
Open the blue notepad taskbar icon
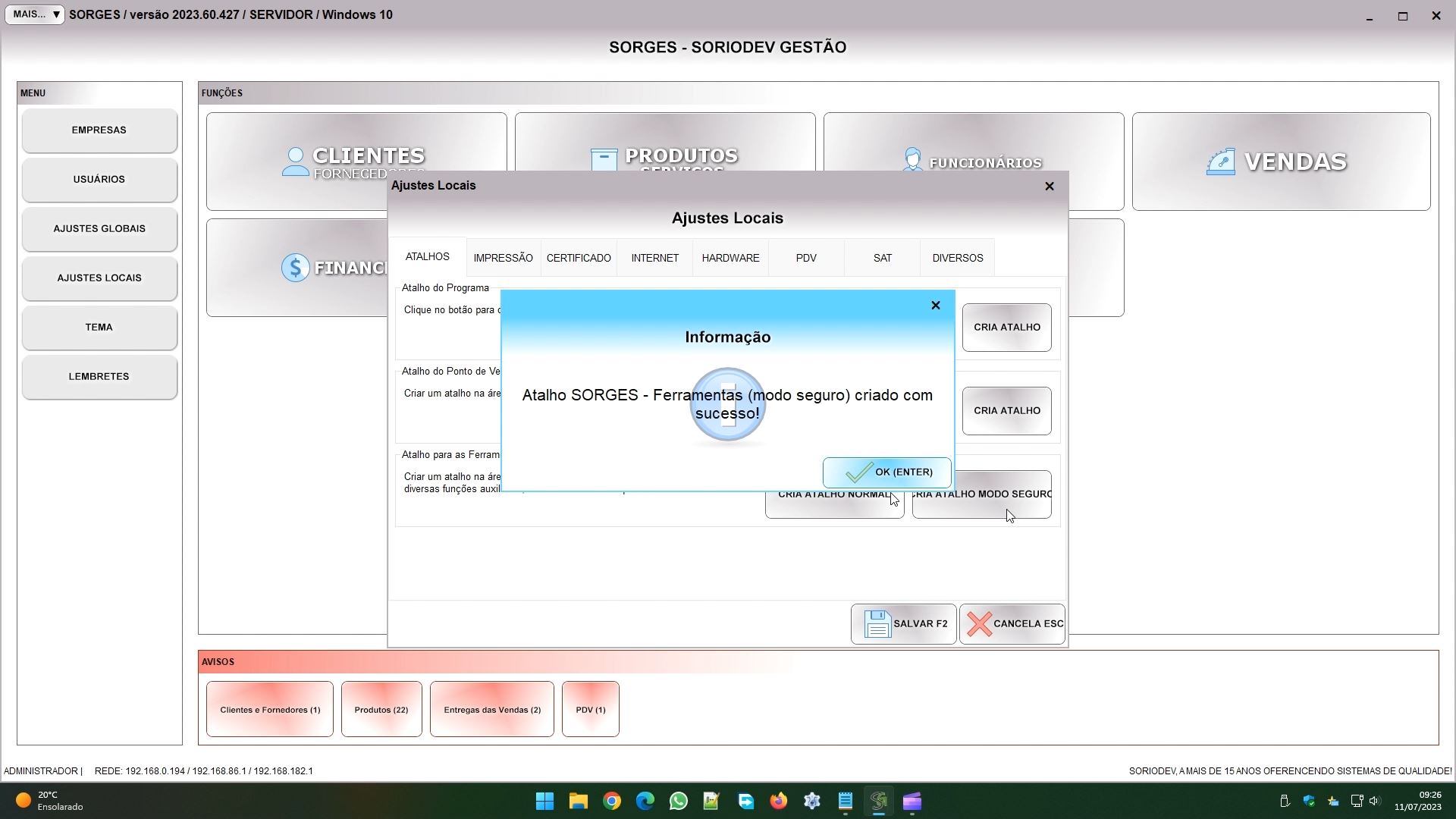coord(846,802)
